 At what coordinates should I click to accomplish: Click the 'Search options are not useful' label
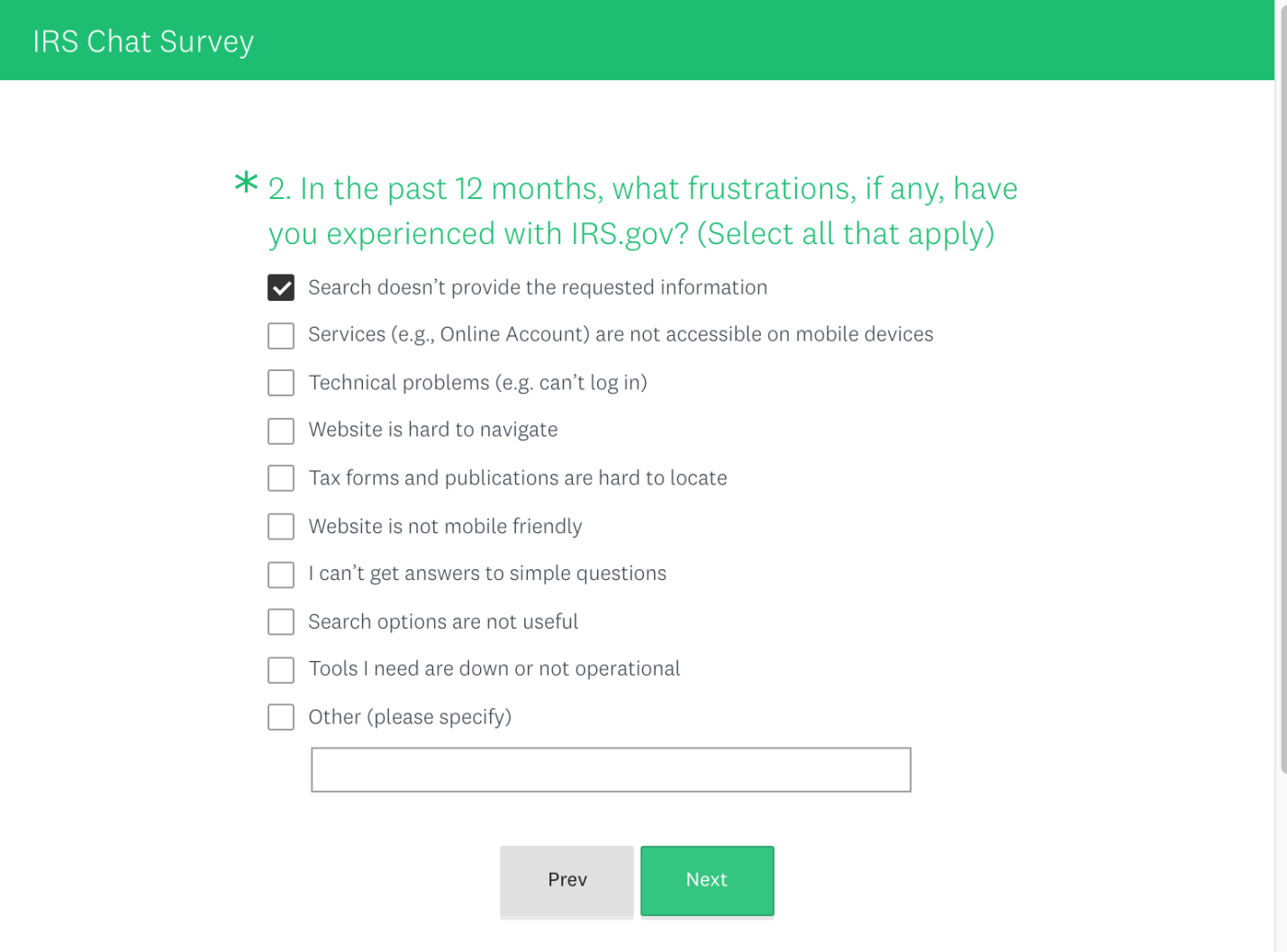[443, 621]
